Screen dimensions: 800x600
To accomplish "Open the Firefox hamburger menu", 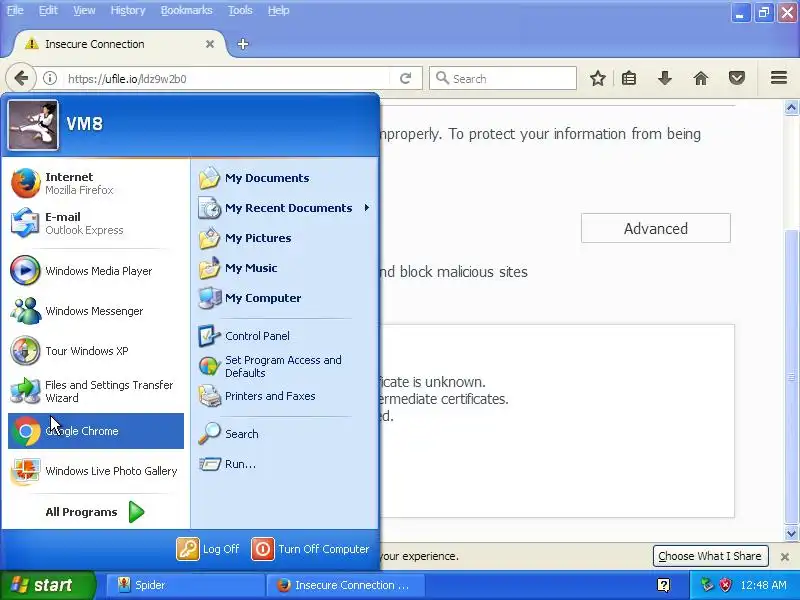I will coord(779,78).
